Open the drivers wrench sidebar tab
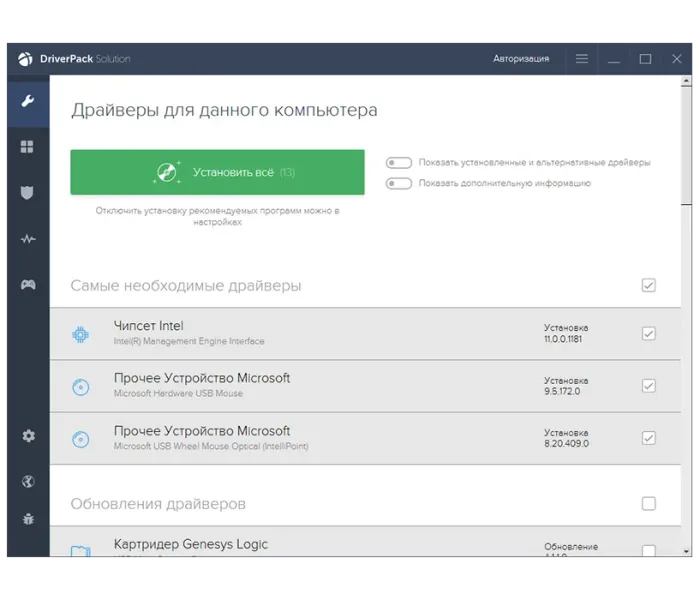This screenshot has height=600, width=700. (27, 101)
